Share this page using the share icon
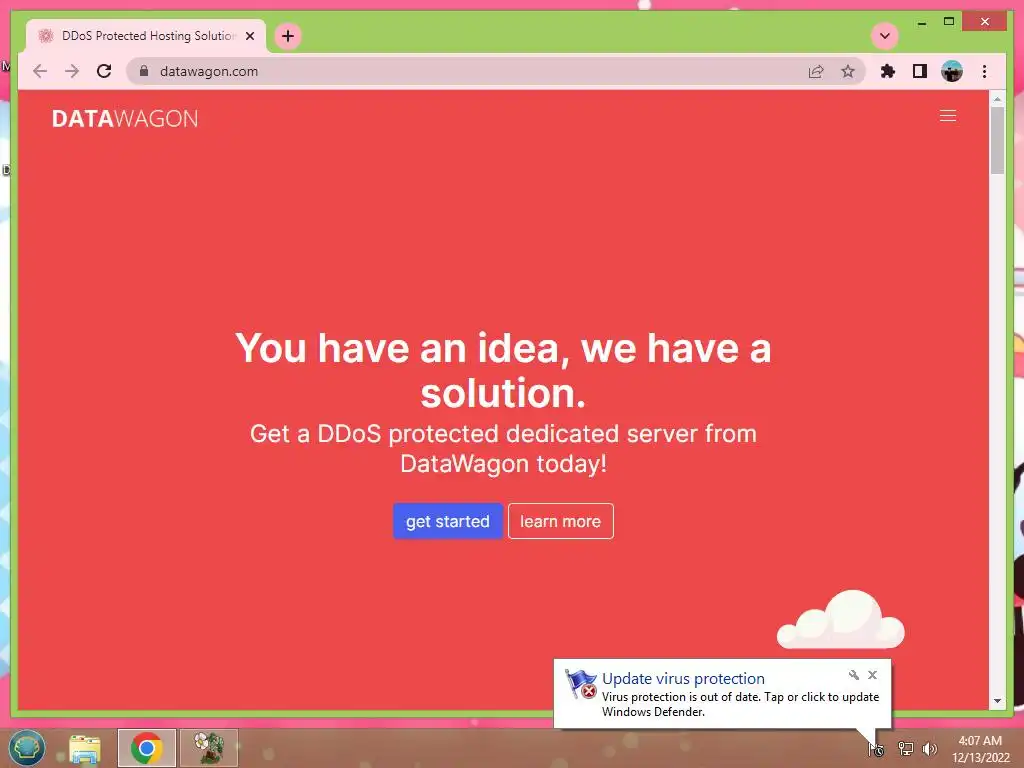Viewport: 1024px width, 768px height. tap(816, 71)
